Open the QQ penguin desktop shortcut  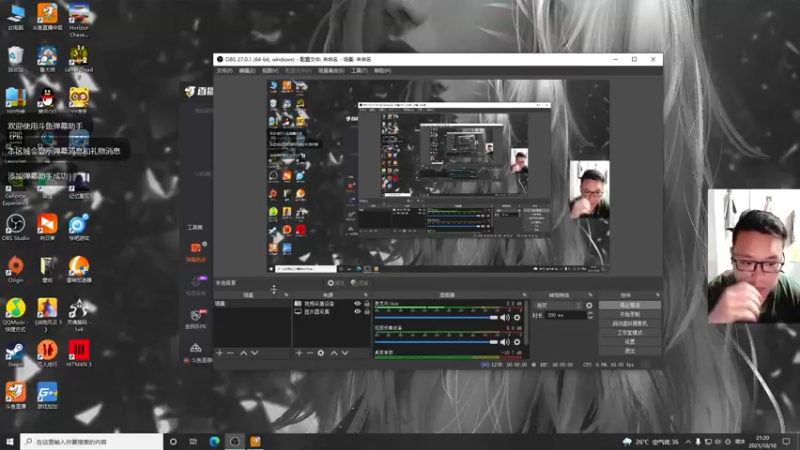tap(47, 99)
